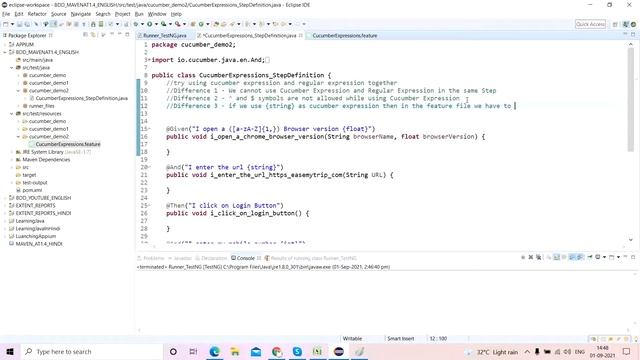Image resolution: width=640 pixels, height=360 pixels.
Task: Click Remove All Terminated Launches in Console
Action: [539, 257]
